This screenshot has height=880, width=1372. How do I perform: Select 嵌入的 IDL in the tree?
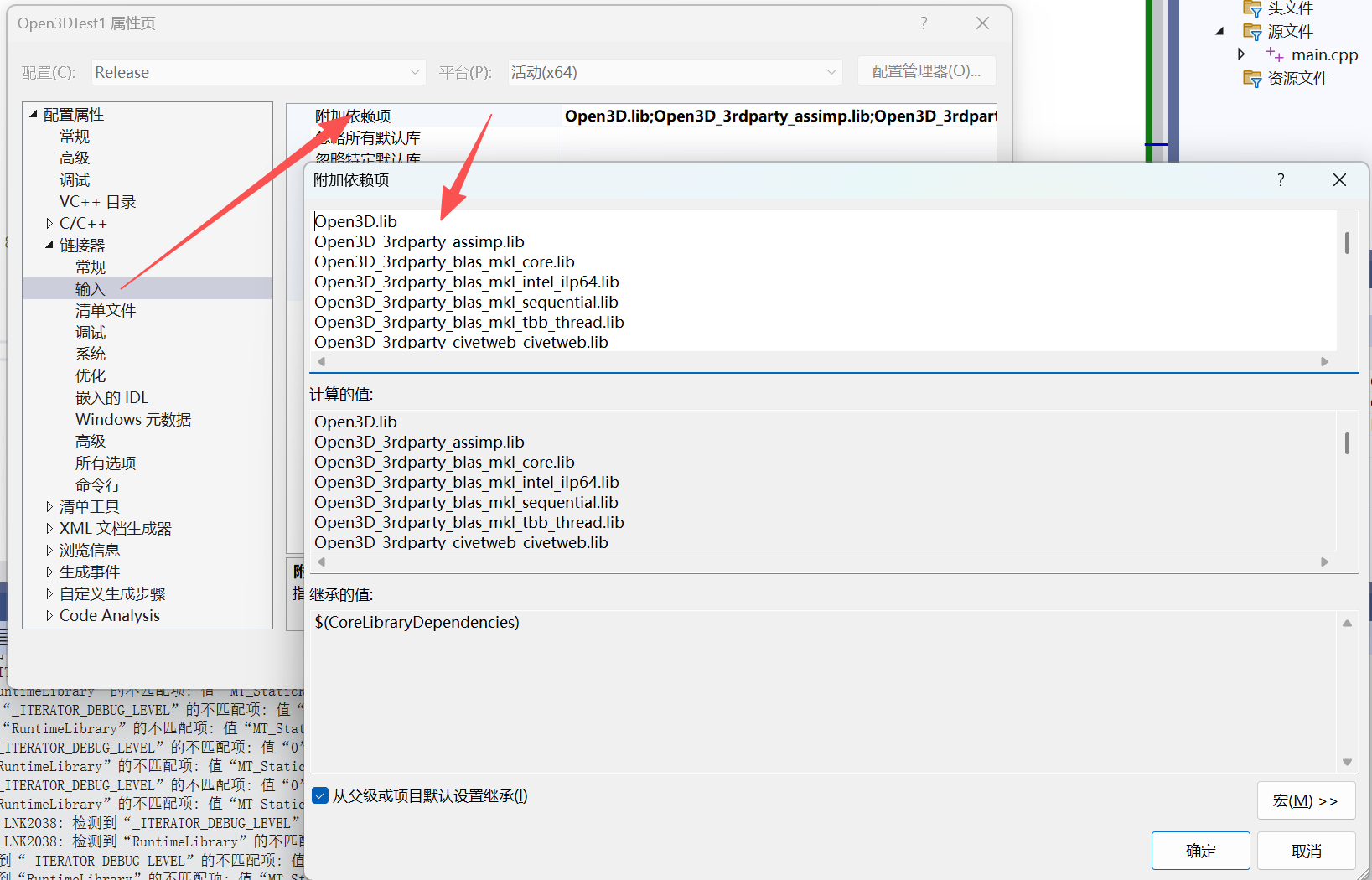pyautogui.click(x=111, y=398)
